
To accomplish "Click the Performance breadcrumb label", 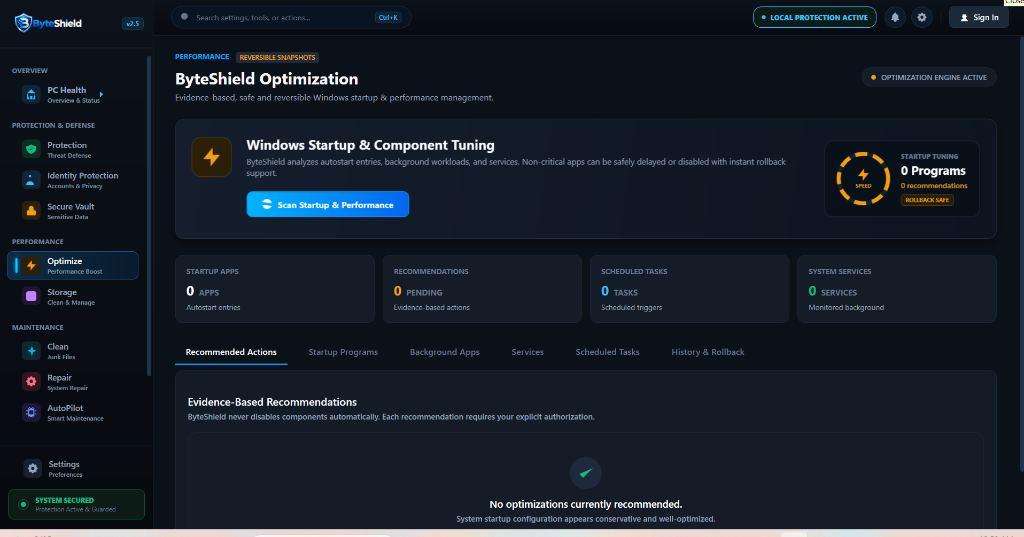I will click(202, 57).
